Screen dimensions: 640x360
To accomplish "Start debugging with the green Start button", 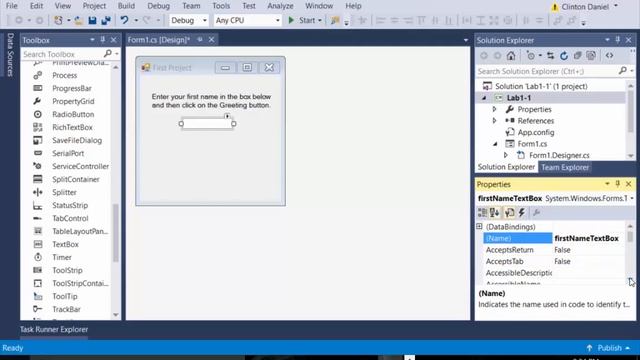I will [x=302, y=20].
